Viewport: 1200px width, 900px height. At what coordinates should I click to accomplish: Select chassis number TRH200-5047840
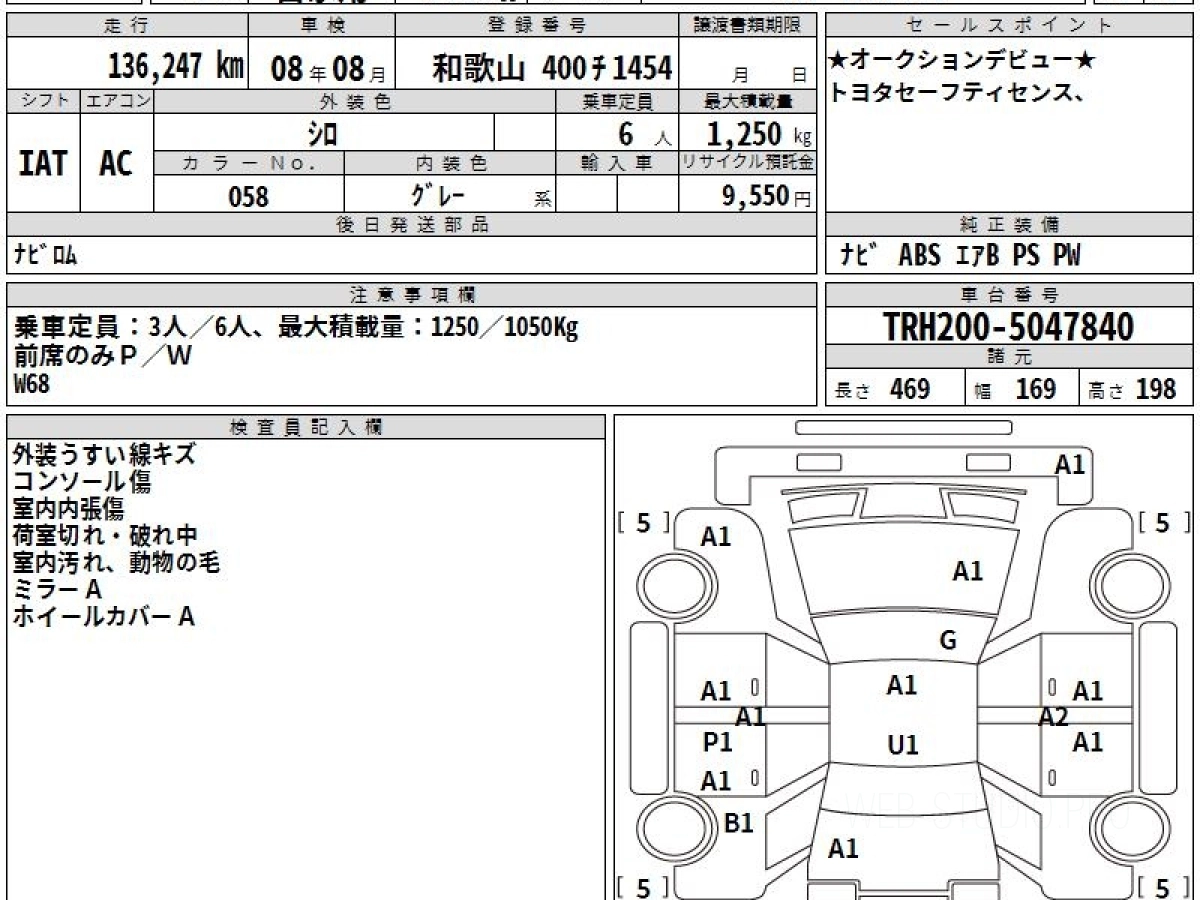coord(1009,327)
